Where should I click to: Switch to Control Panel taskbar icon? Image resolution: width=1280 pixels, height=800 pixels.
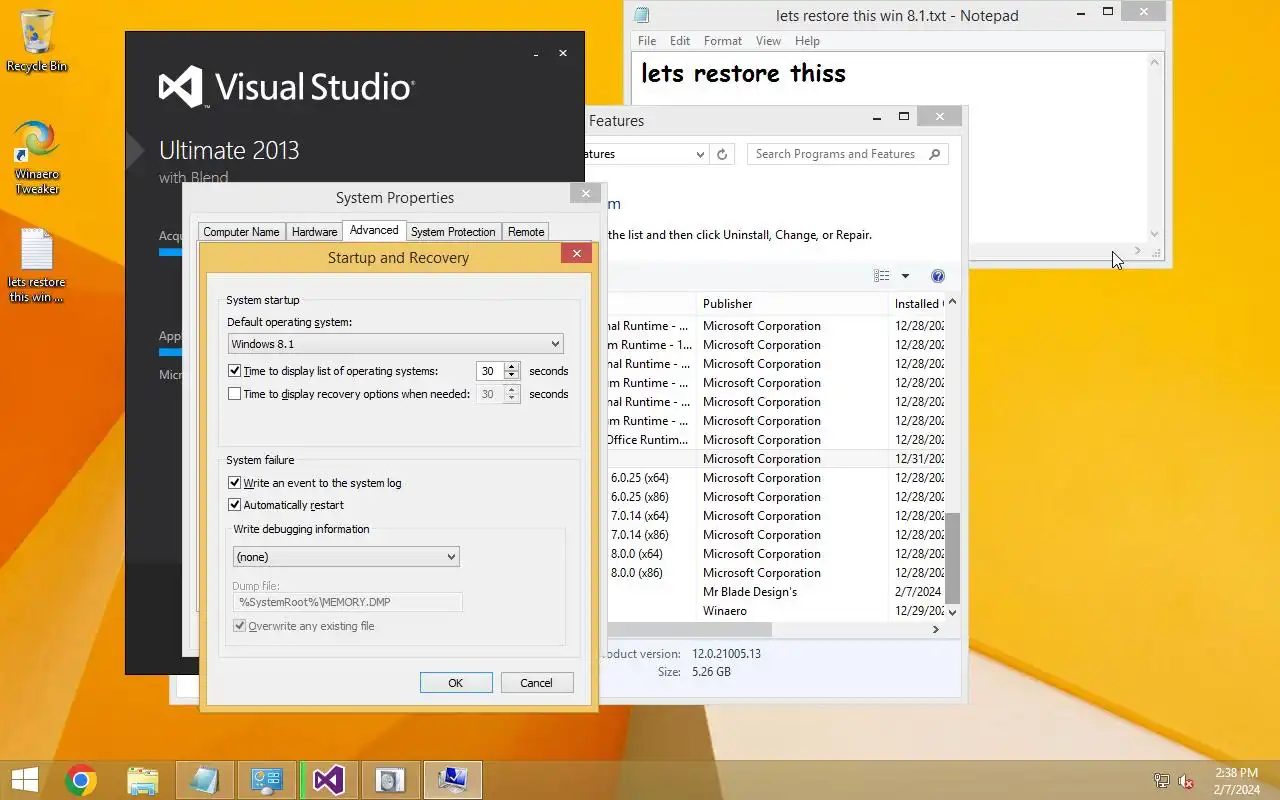click(267, 780)
